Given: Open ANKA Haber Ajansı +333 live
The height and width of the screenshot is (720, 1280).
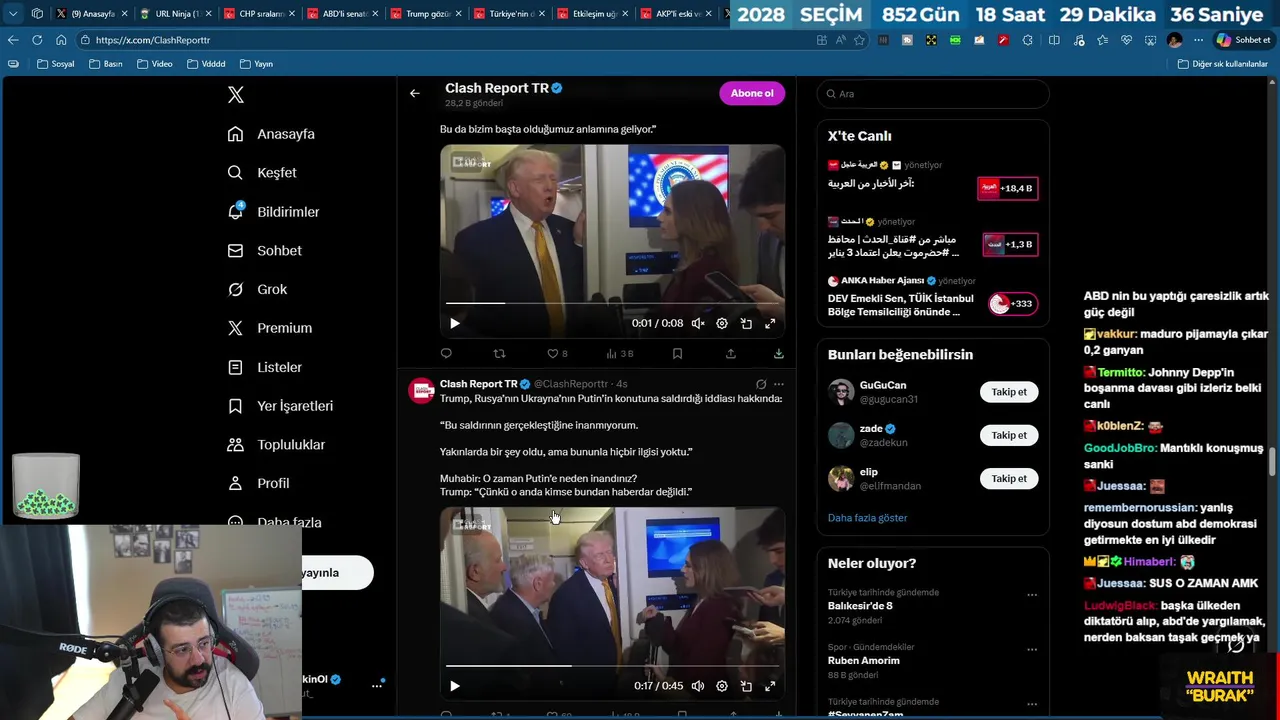Looking at the screenshot, I should tap(1012, 304).
